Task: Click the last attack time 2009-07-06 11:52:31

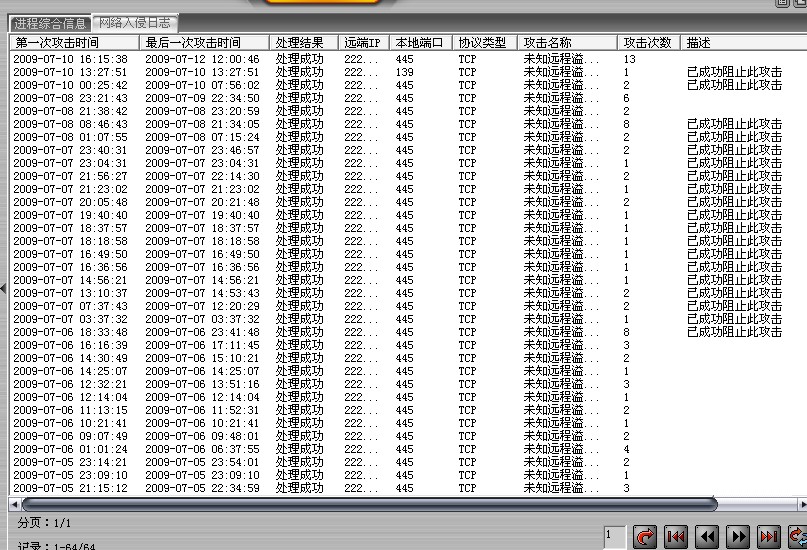Action: [202, 410]
